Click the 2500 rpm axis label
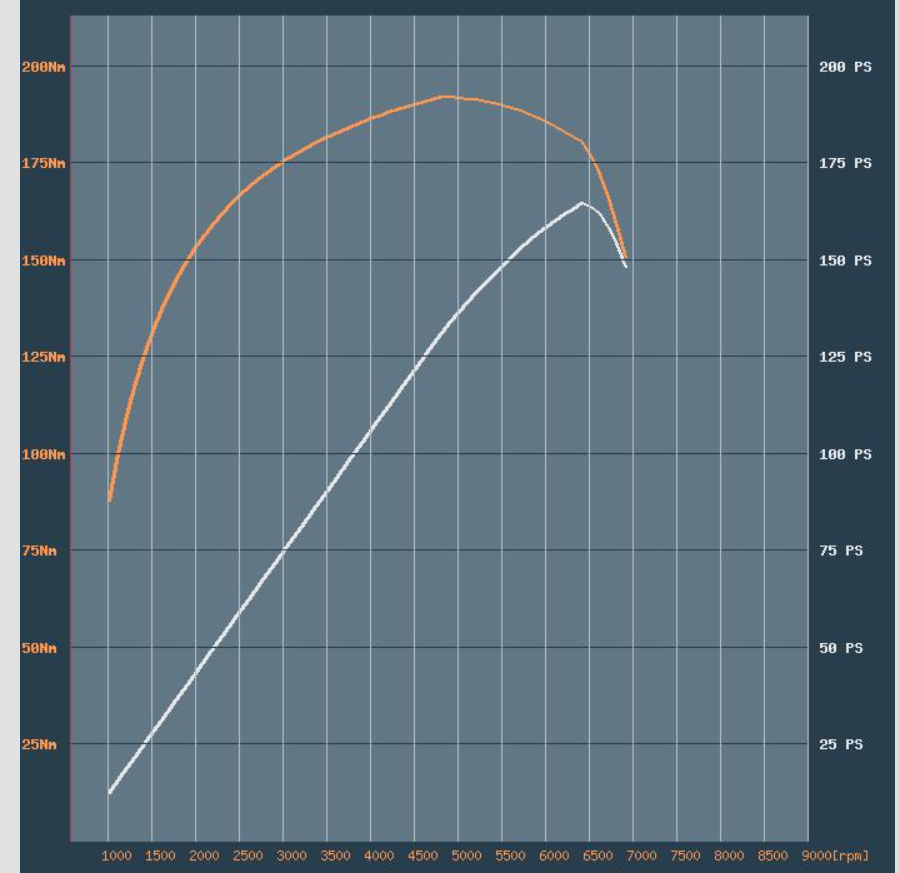This screenshot has height=873, width=899. 248,856
